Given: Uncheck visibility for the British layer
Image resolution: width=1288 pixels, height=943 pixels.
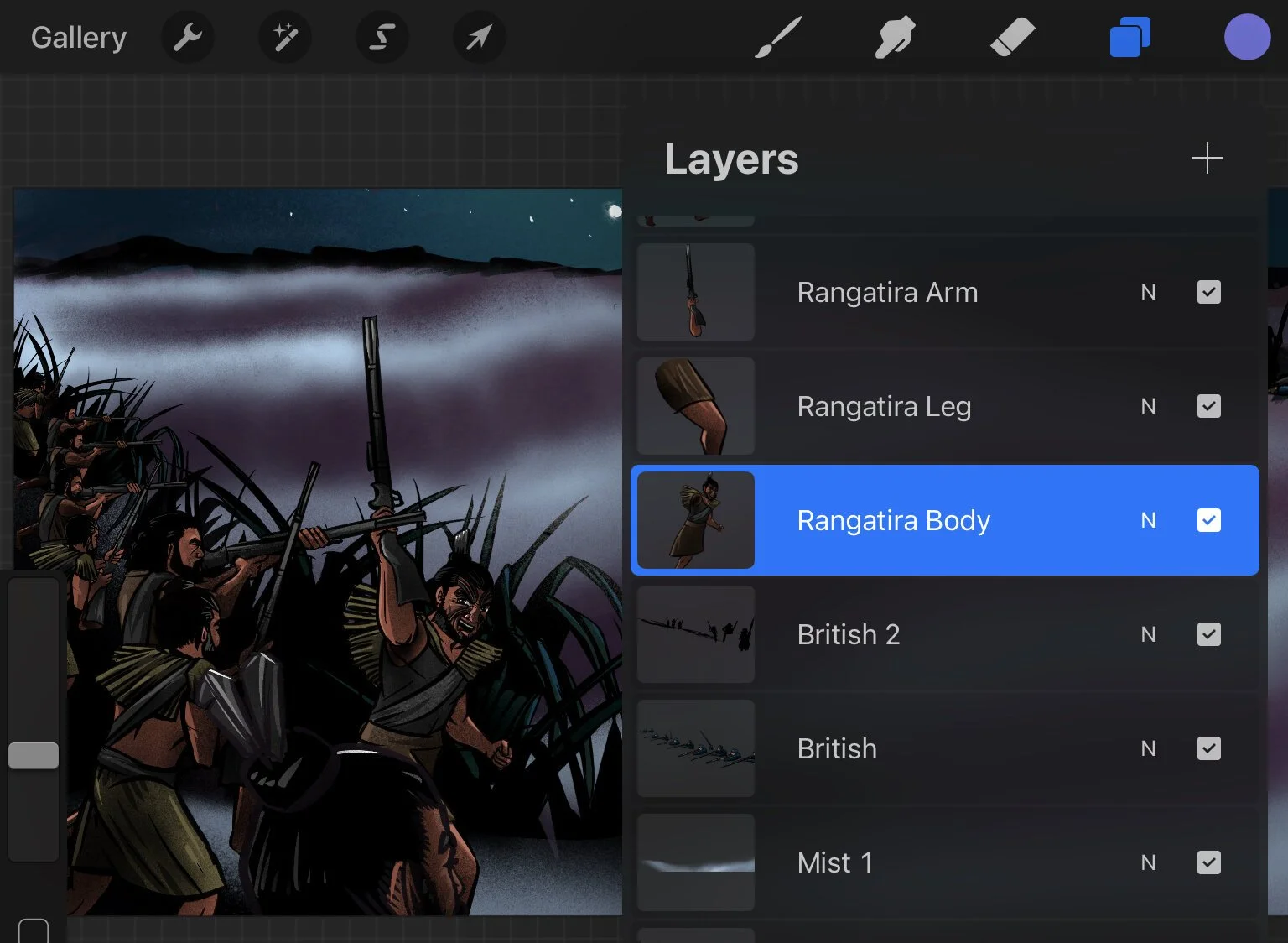Looking at the screenshot, I should 1209,748.
